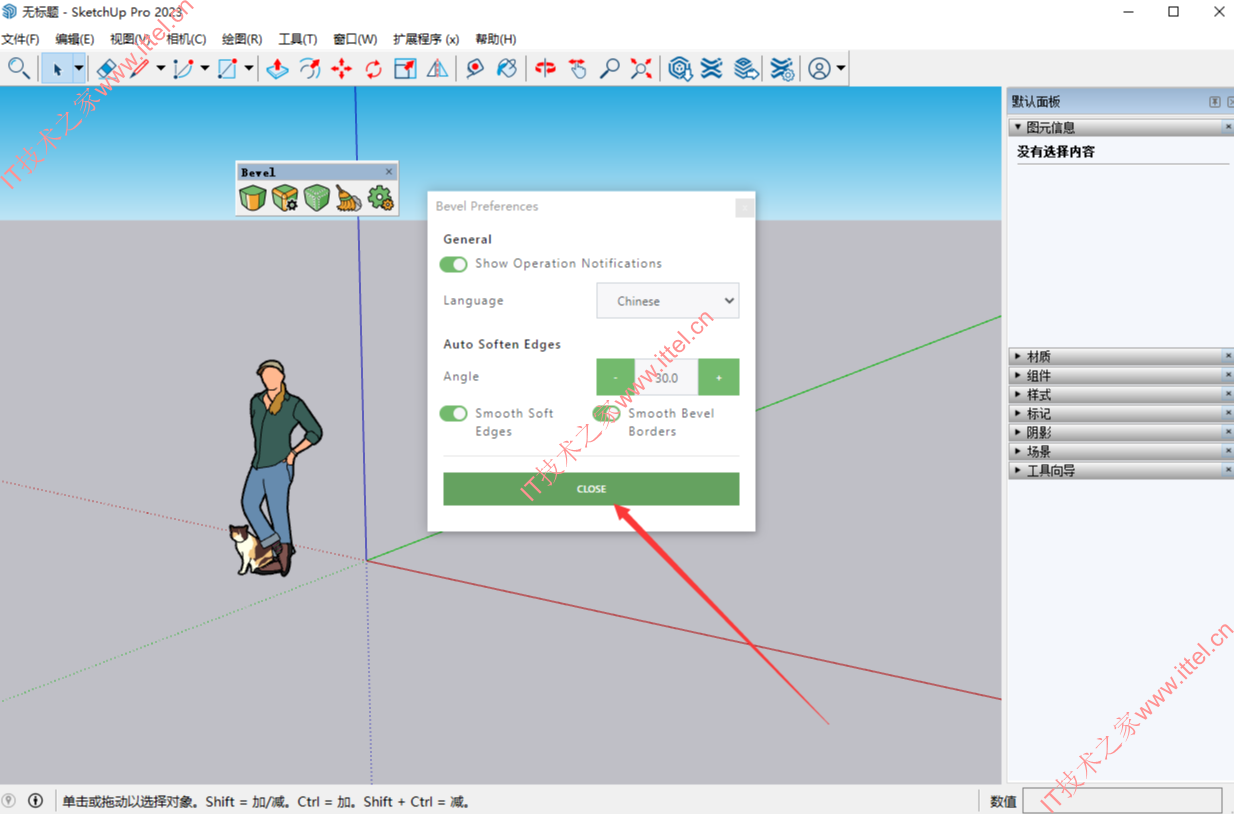Open the 扩展程序 (x) menu

pyautogui.click(x=426, y=39)
